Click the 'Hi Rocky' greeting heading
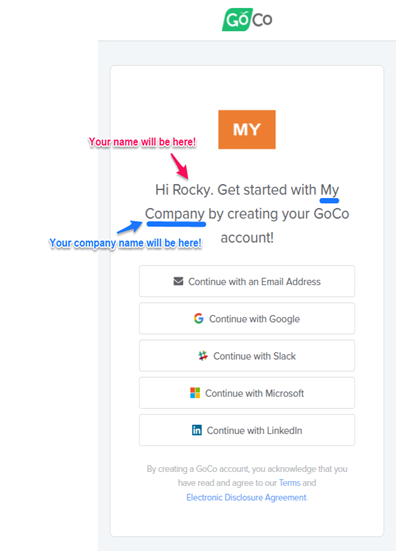 247,214
